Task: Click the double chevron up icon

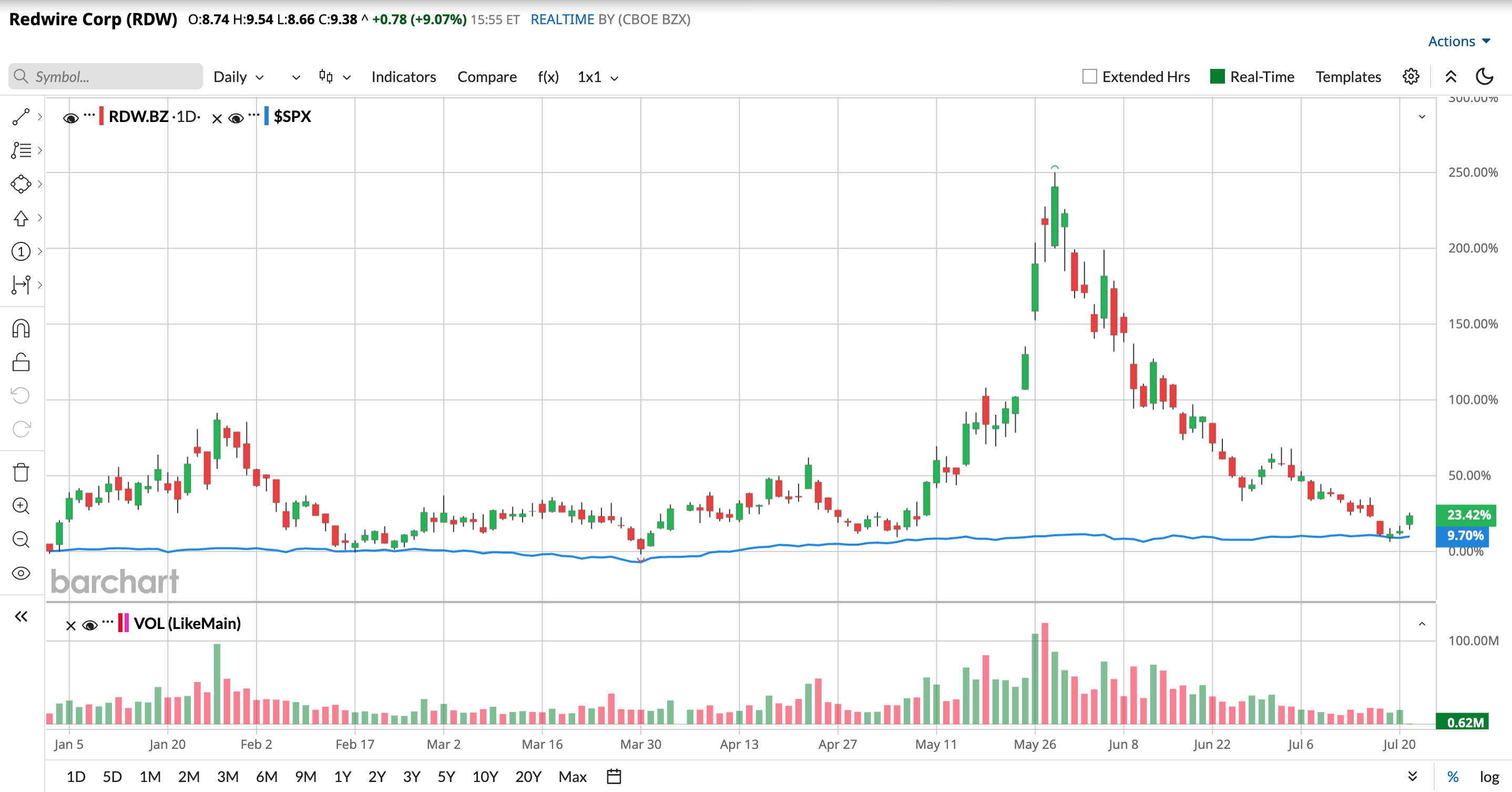Action: (1450, 76)
